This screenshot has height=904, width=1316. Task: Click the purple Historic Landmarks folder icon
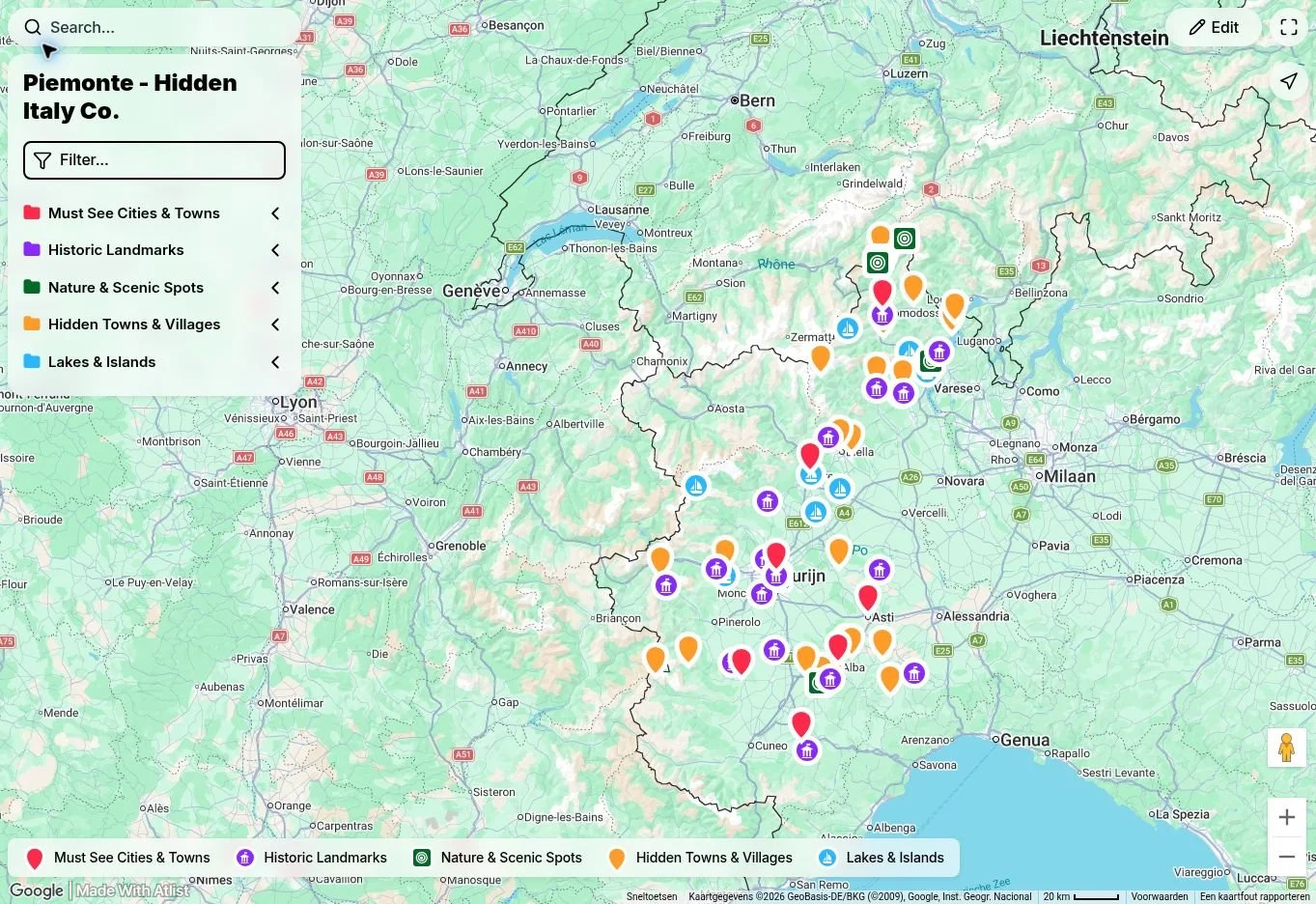click(x=32, y=249)
